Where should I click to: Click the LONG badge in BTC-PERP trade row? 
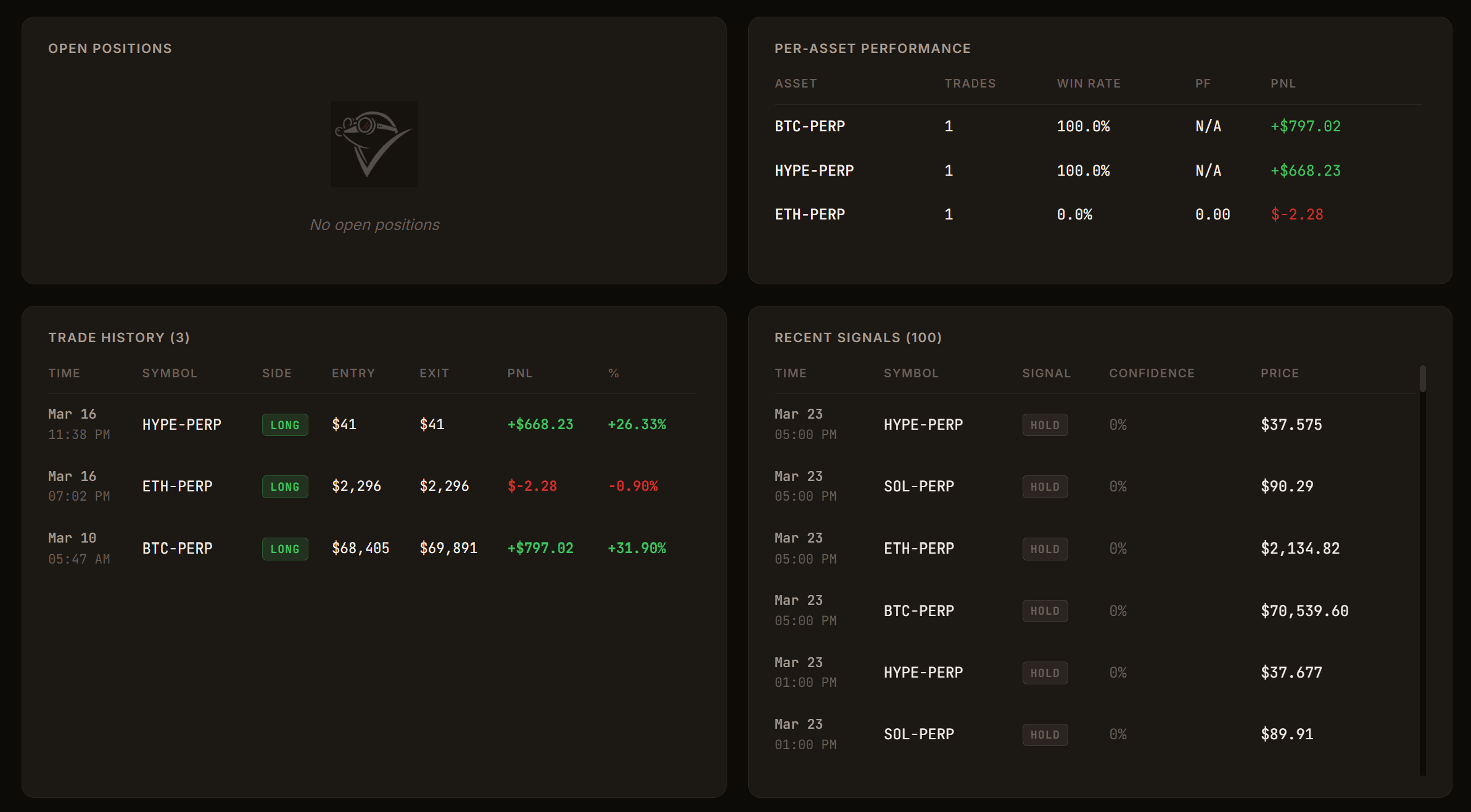(x=285, y=549)
